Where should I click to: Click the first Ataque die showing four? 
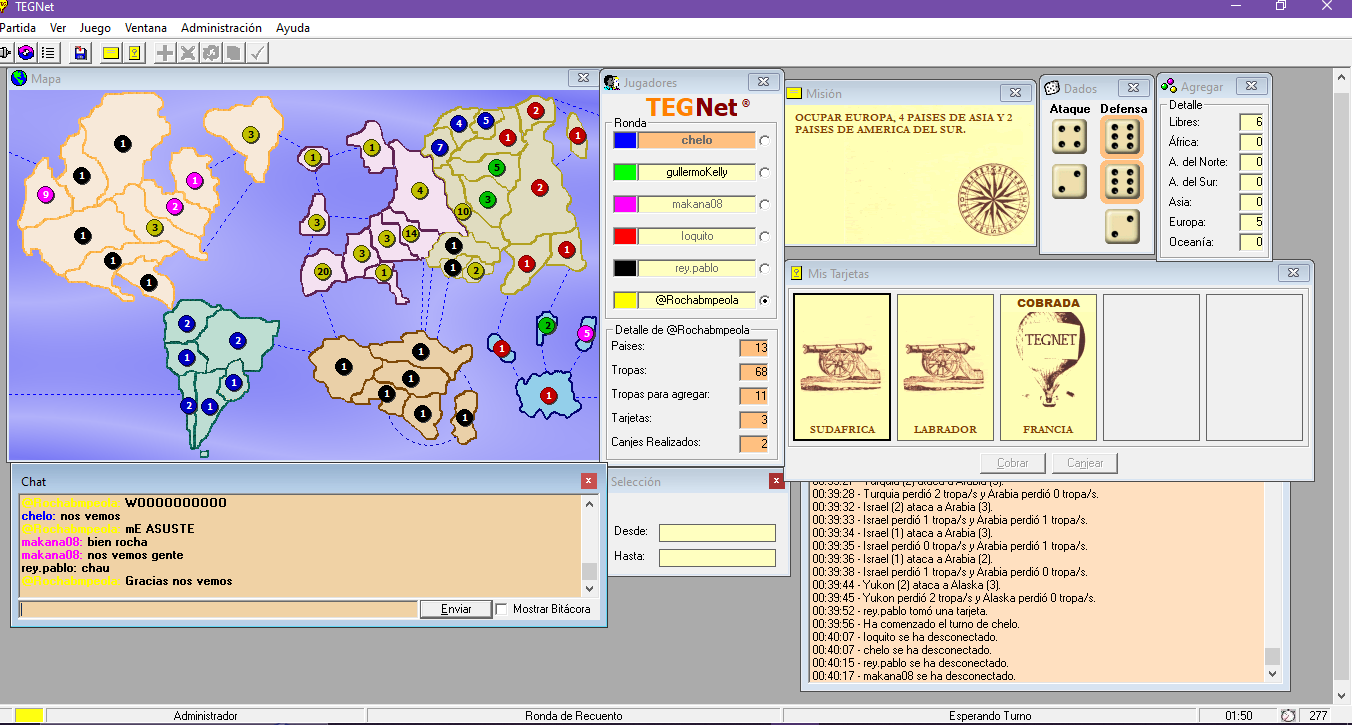pyautogui.click(x=1069, y=136)
